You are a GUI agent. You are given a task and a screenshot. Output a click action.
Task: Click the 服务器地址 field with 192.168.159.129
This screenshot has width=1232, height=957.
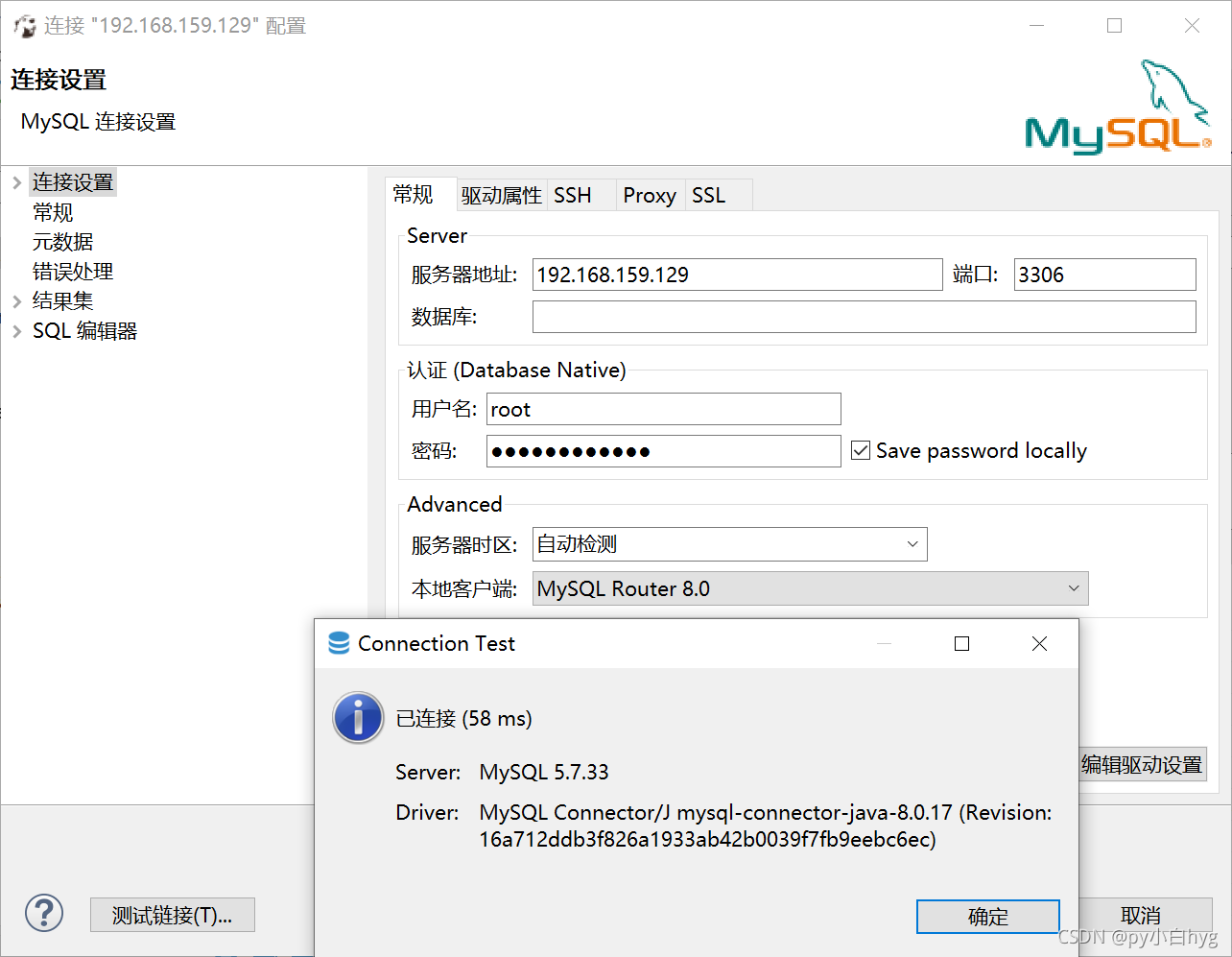(738, 275)
